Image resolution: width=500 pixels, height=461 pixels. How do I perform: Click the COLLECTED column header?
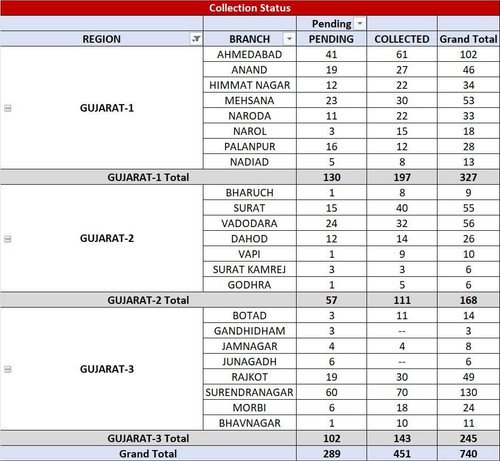402,39
